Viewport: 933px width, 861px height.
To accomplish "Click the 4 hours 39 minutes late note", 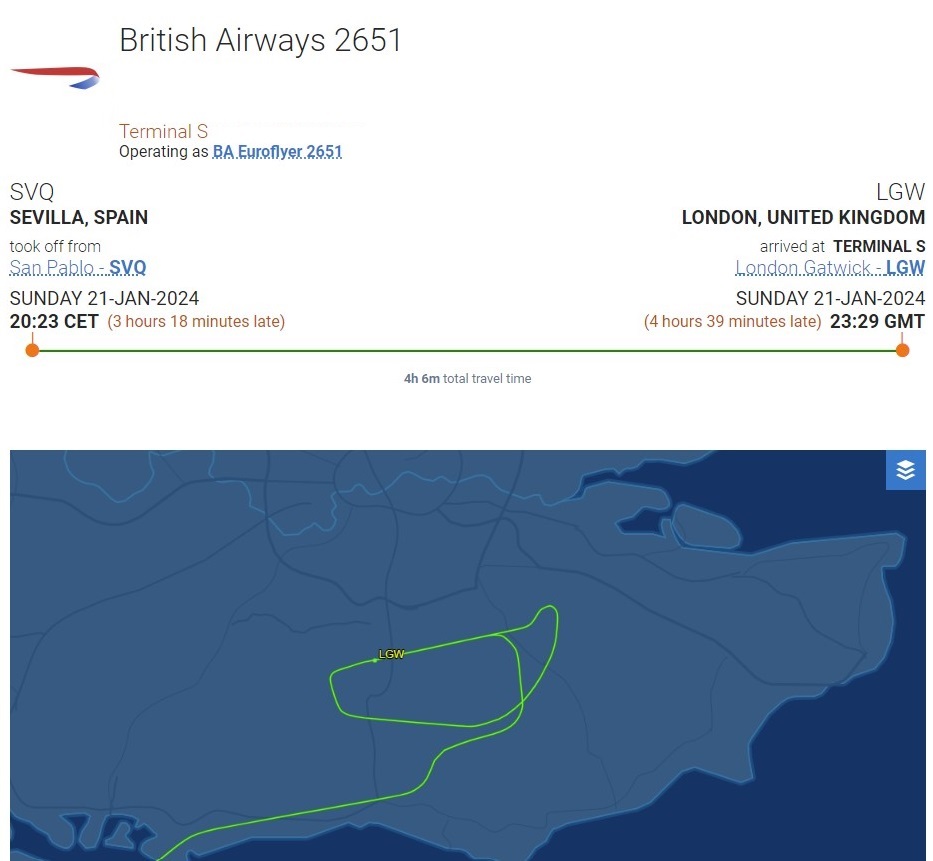I will (732, 321).
